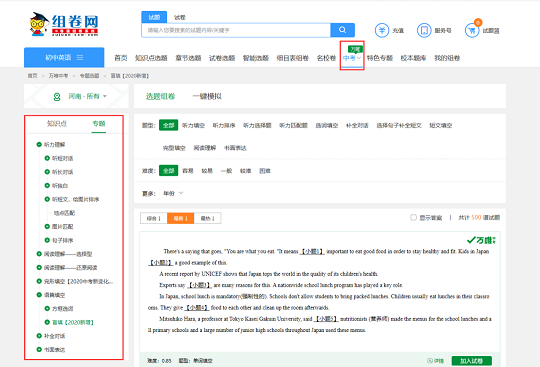Viewport: 540px width, 367px height.
Task: Click 万唯中考 in the breadcrumb
Action: click(x=58, y=76)
